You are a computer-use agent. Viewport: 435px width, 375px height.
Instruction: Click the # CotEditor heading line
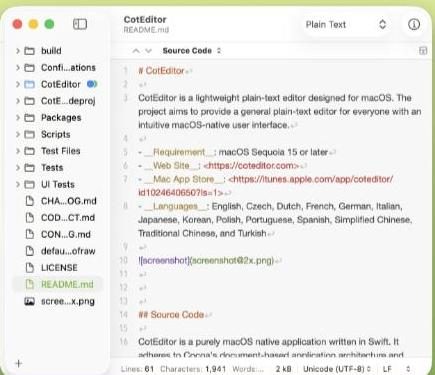pos(161,71)
